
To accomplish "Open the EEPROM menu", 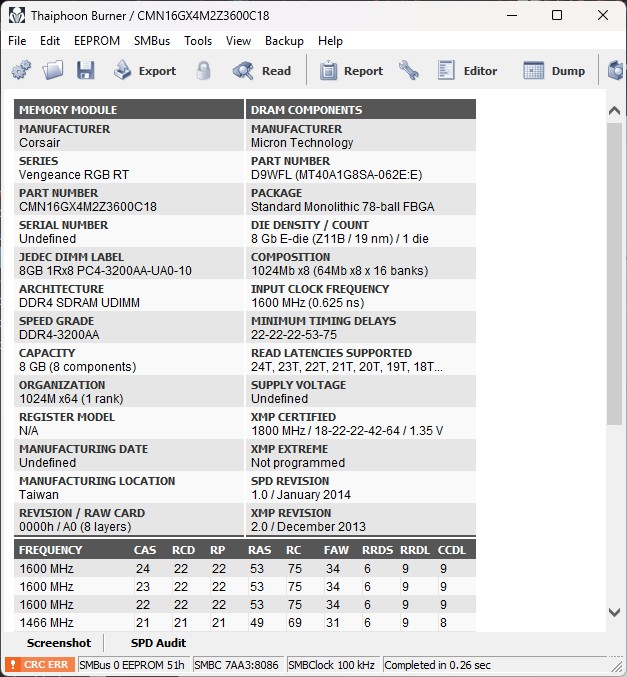I will coord(97,41).
